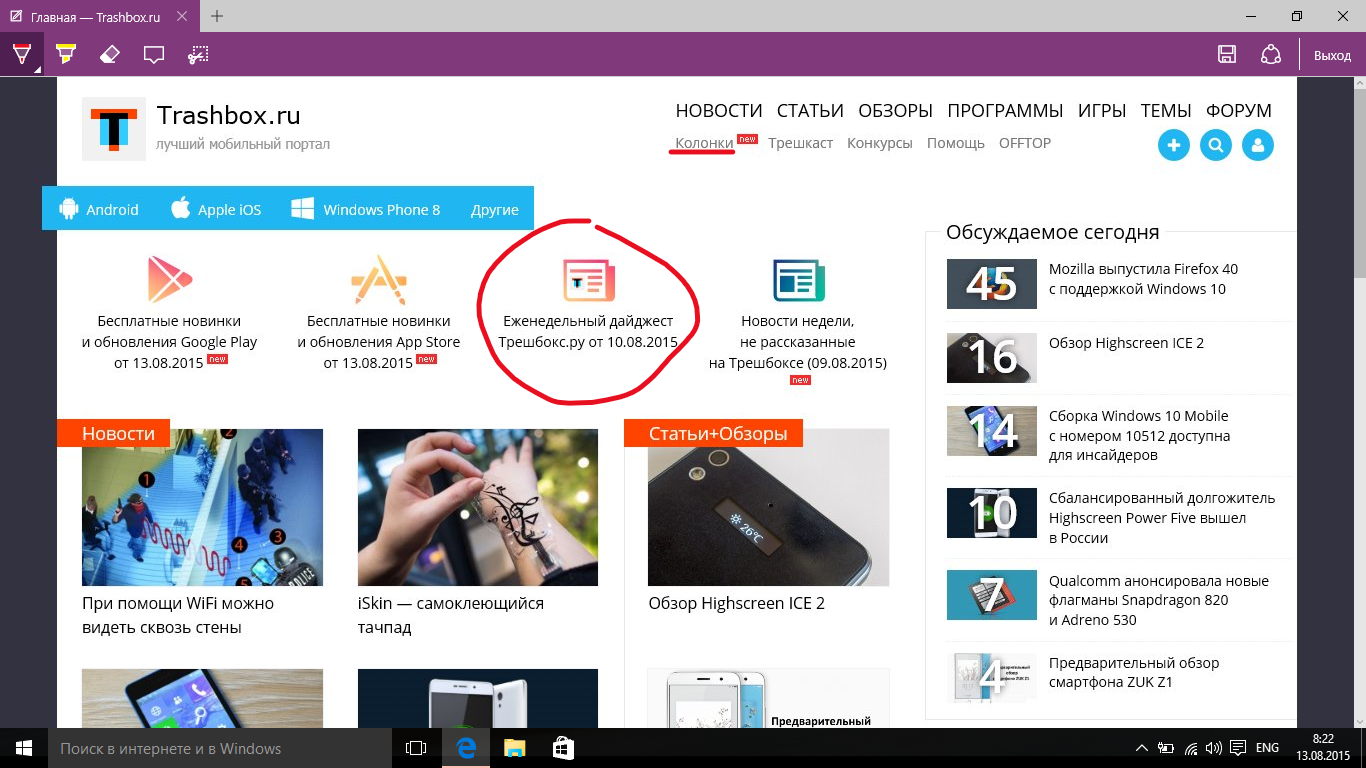
Task: Click the Новости недели newspaper icon
Action: [x=798, y=280]
